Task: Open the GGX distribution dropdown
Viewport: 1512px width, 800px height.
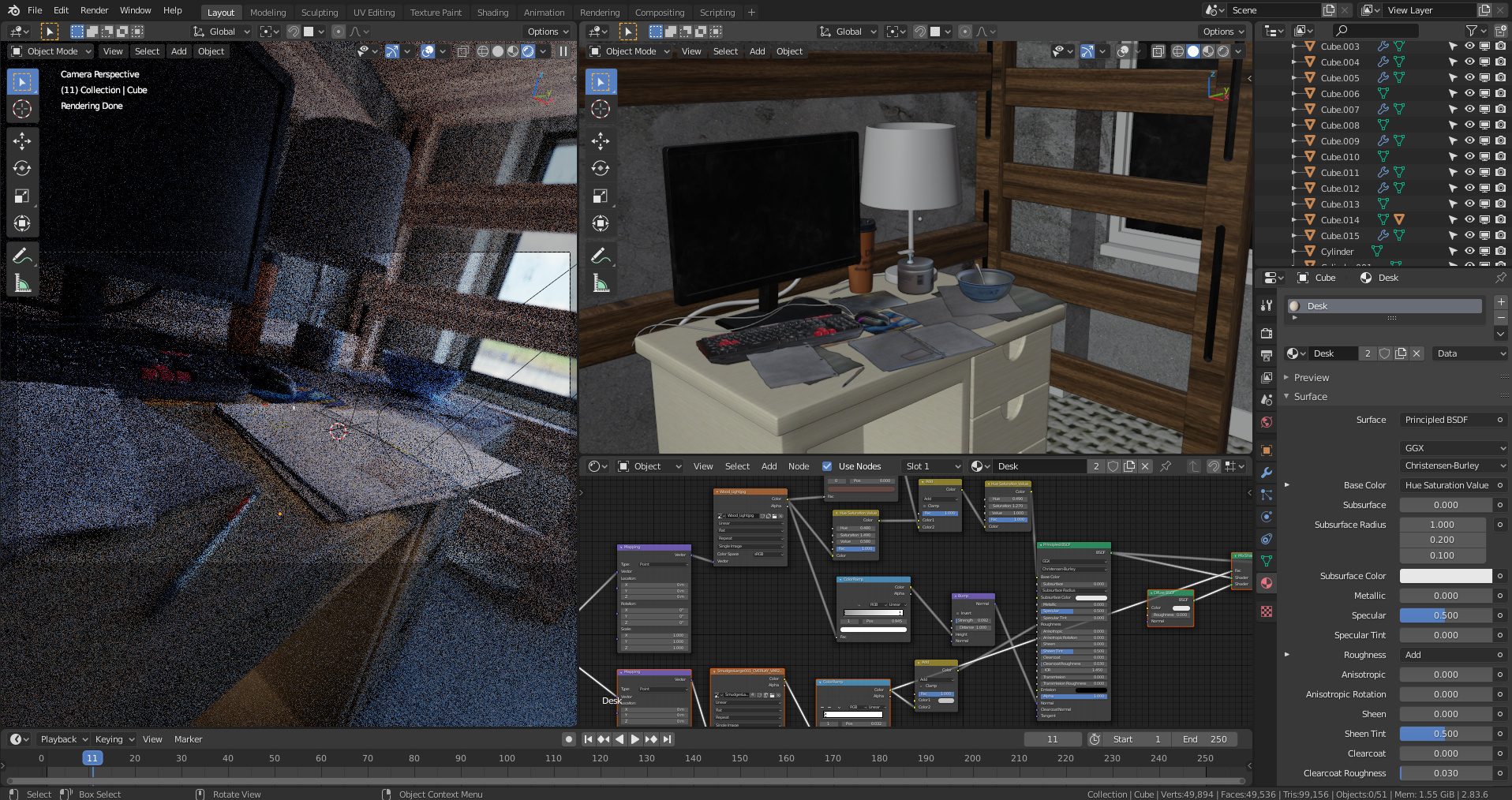Action: [x=1454, y=448]
